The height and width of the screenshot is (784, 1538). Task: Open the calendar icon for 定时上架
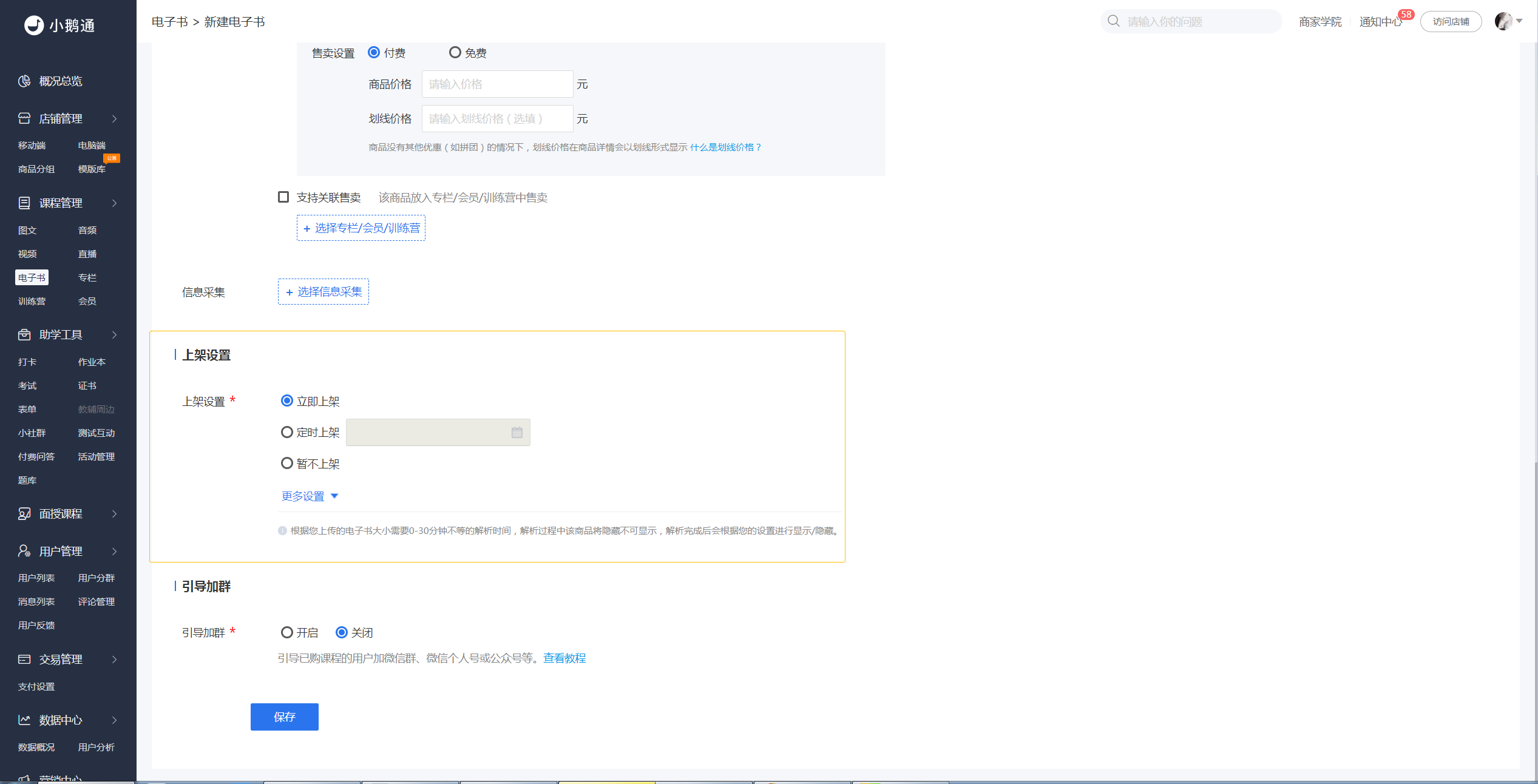(517, 433)
